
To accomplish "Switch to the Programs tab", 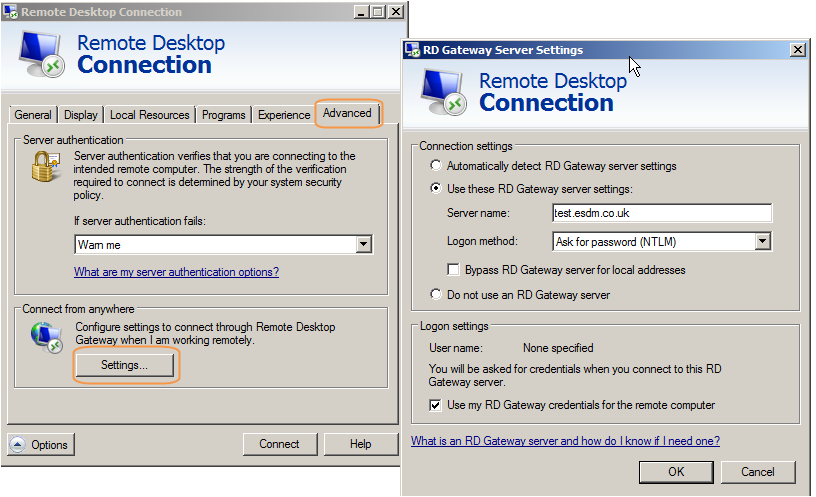I will click(x=223, y=114).
